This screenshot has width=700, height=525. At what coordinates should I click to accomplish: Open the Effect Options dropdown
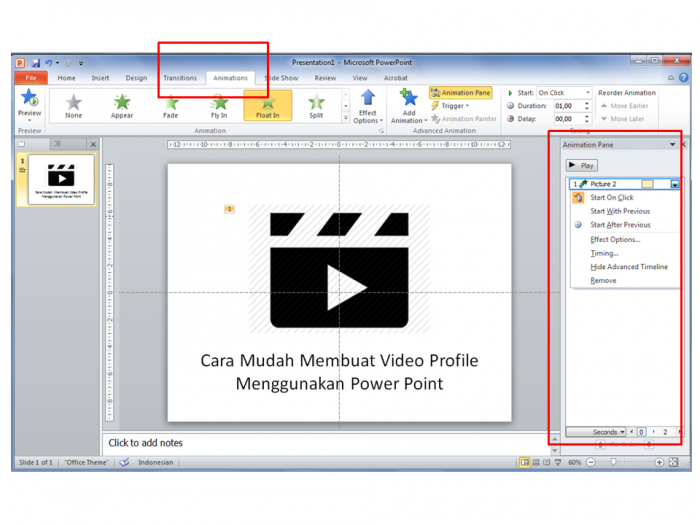coord(367,104)
